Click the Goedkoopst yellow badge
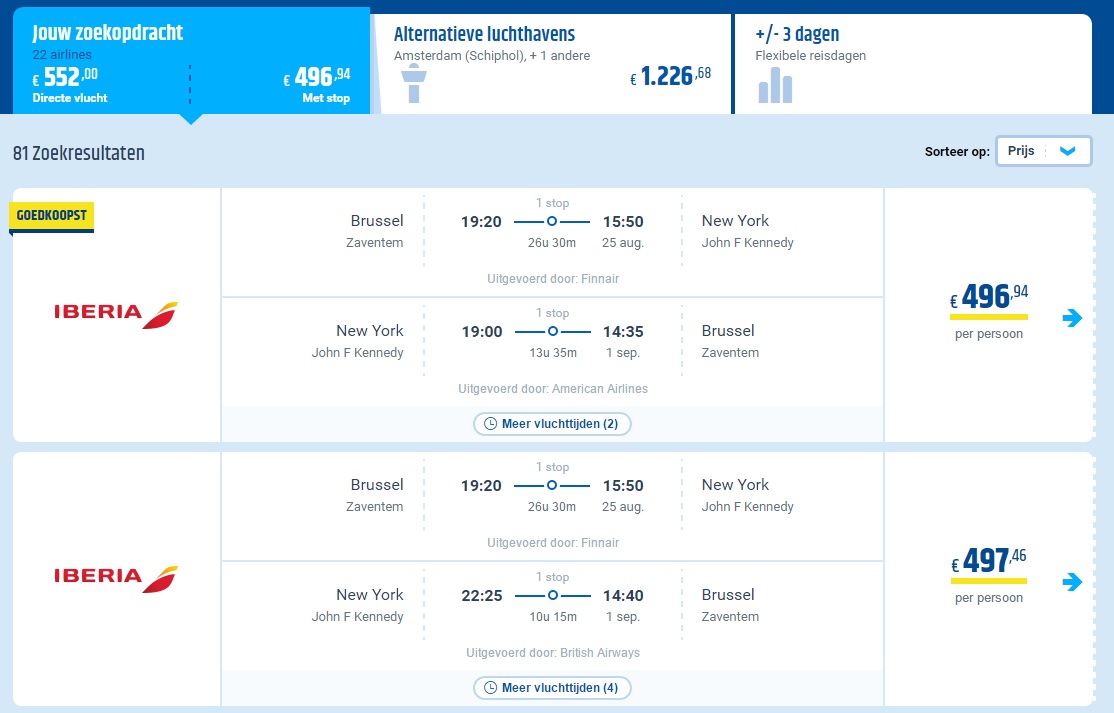 [x=51, y=216]
